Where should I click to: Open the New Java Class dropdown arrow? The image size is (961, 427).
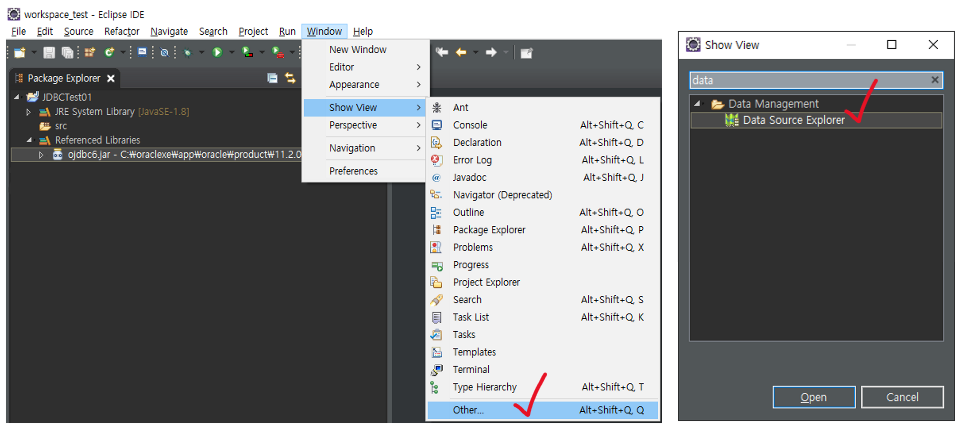pyautogui.click(x=123, y=53)
